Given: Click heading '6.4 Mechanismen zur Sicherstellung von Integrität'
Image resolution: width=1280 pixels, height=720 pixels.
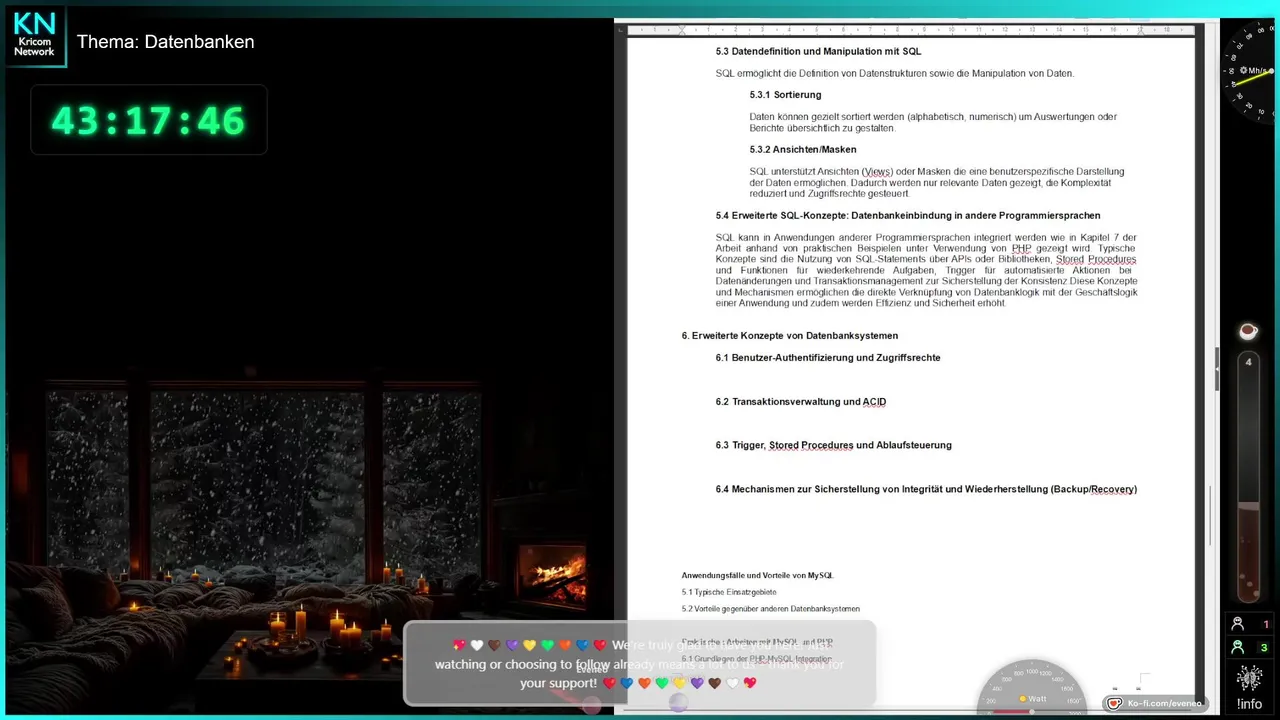Looking at the screenshot, I should [926, 489].
